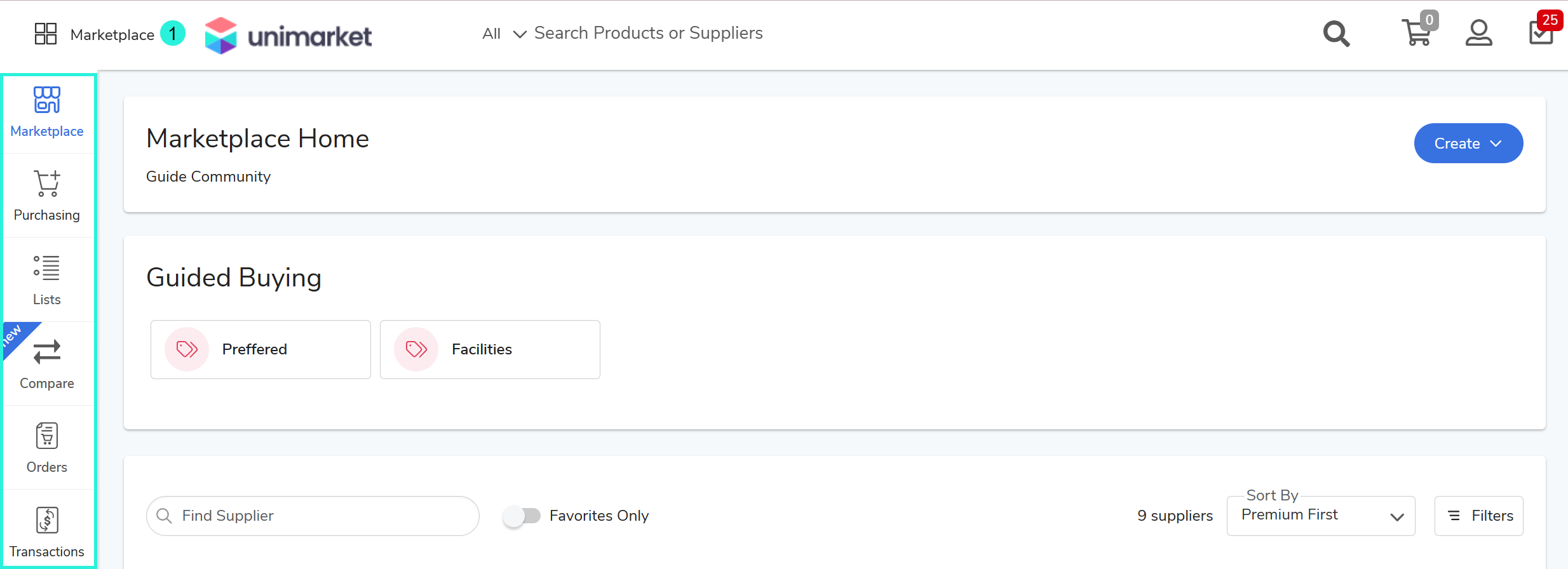
Task: Open the Sort By Premium First dropdown
Action: click(x=1320, y=516)
